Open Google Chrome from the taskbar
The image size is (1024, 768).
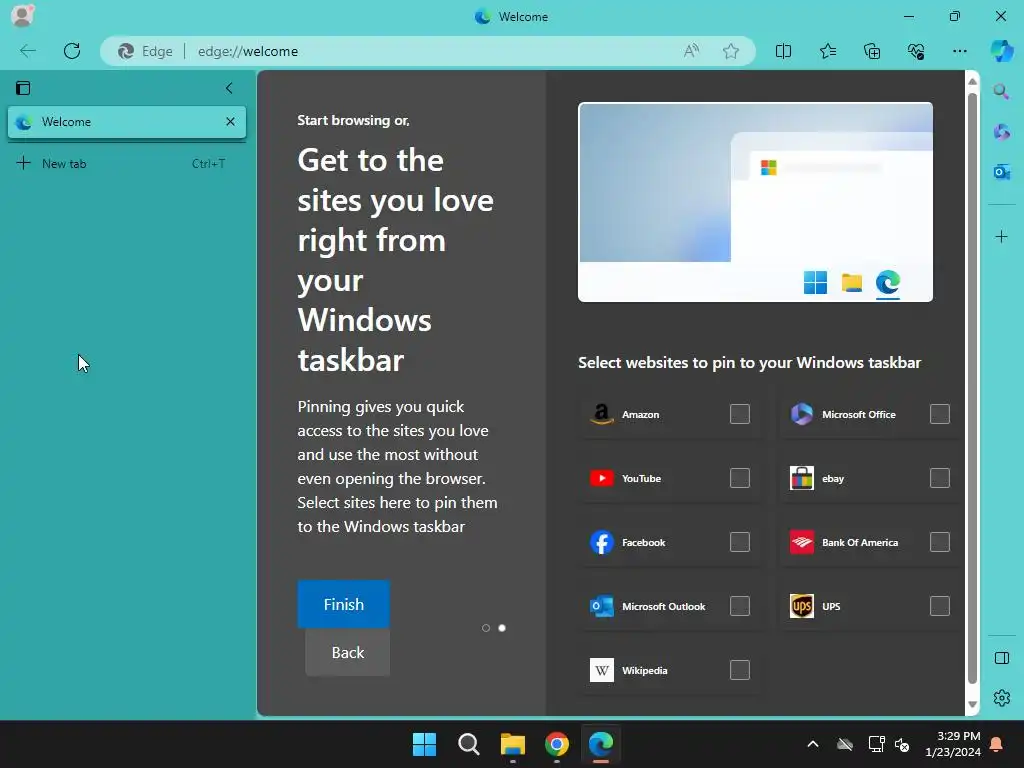click(556, 744)
